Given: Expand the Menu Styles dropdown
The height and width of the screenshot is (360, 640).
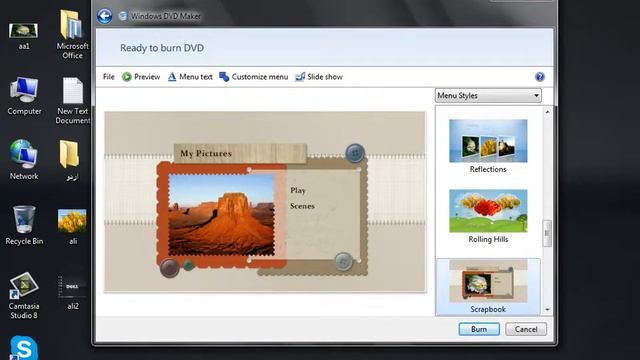Looking at the screenshot, I should (488, 96).
